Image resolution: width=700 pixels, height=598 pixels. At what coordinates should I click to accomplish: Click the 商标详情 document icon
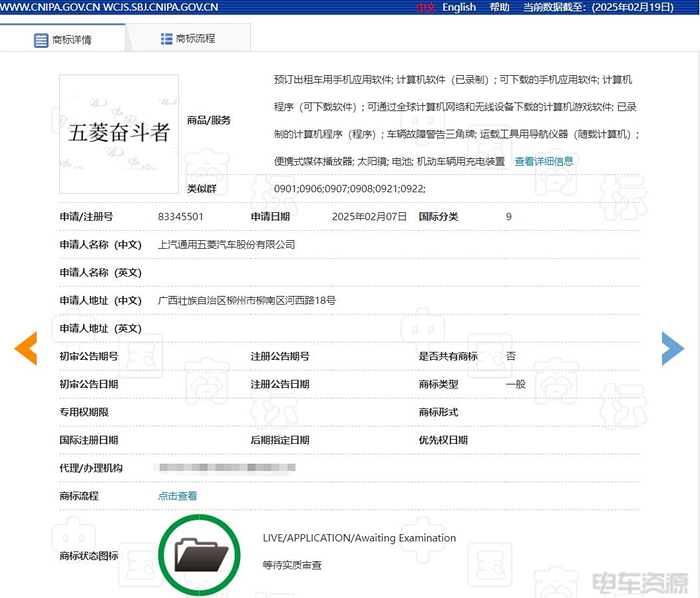click(x=41, y=40)
